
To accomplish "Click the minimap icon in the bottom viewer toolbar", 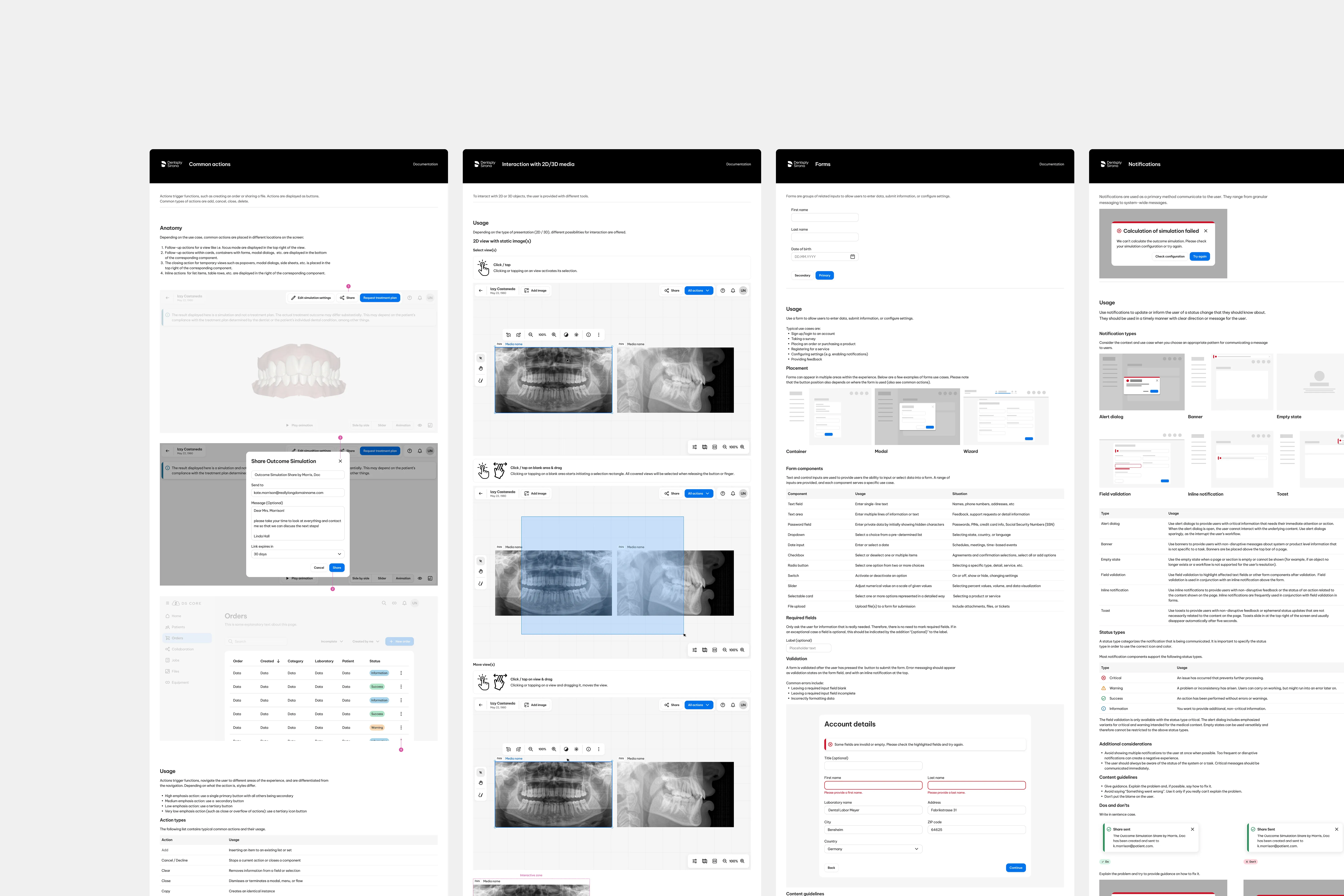I will tap(704, 447).
